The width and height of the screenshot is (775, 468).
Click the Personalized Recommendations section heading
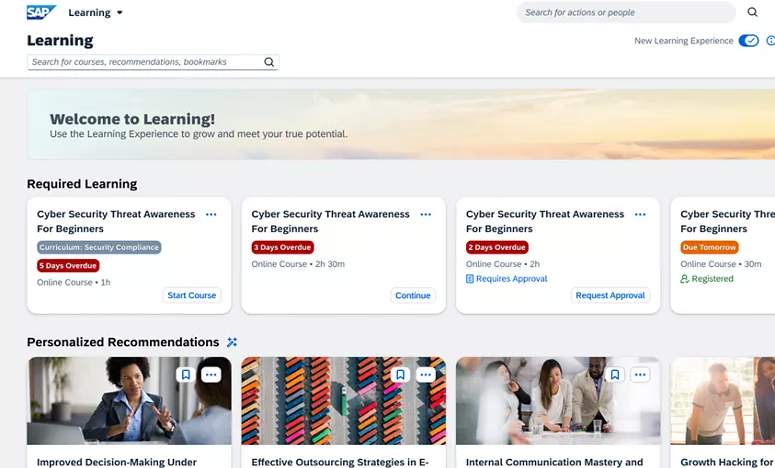(x=123, y=342)
